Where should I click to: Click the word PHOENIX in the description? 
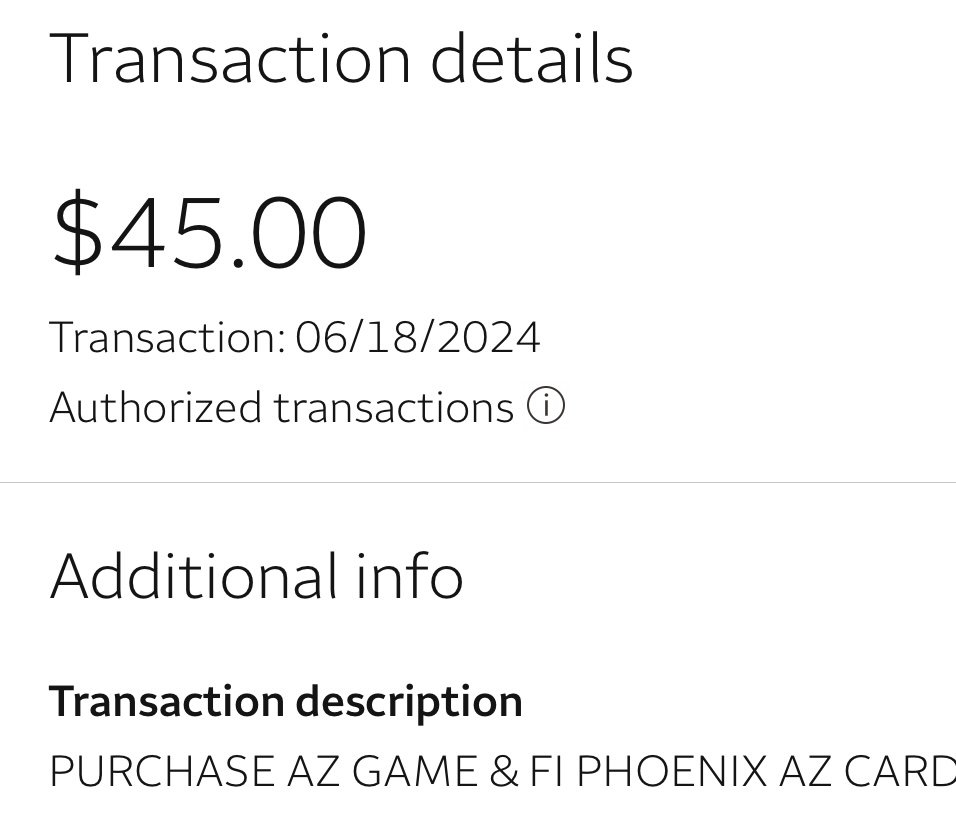point(672,771)
